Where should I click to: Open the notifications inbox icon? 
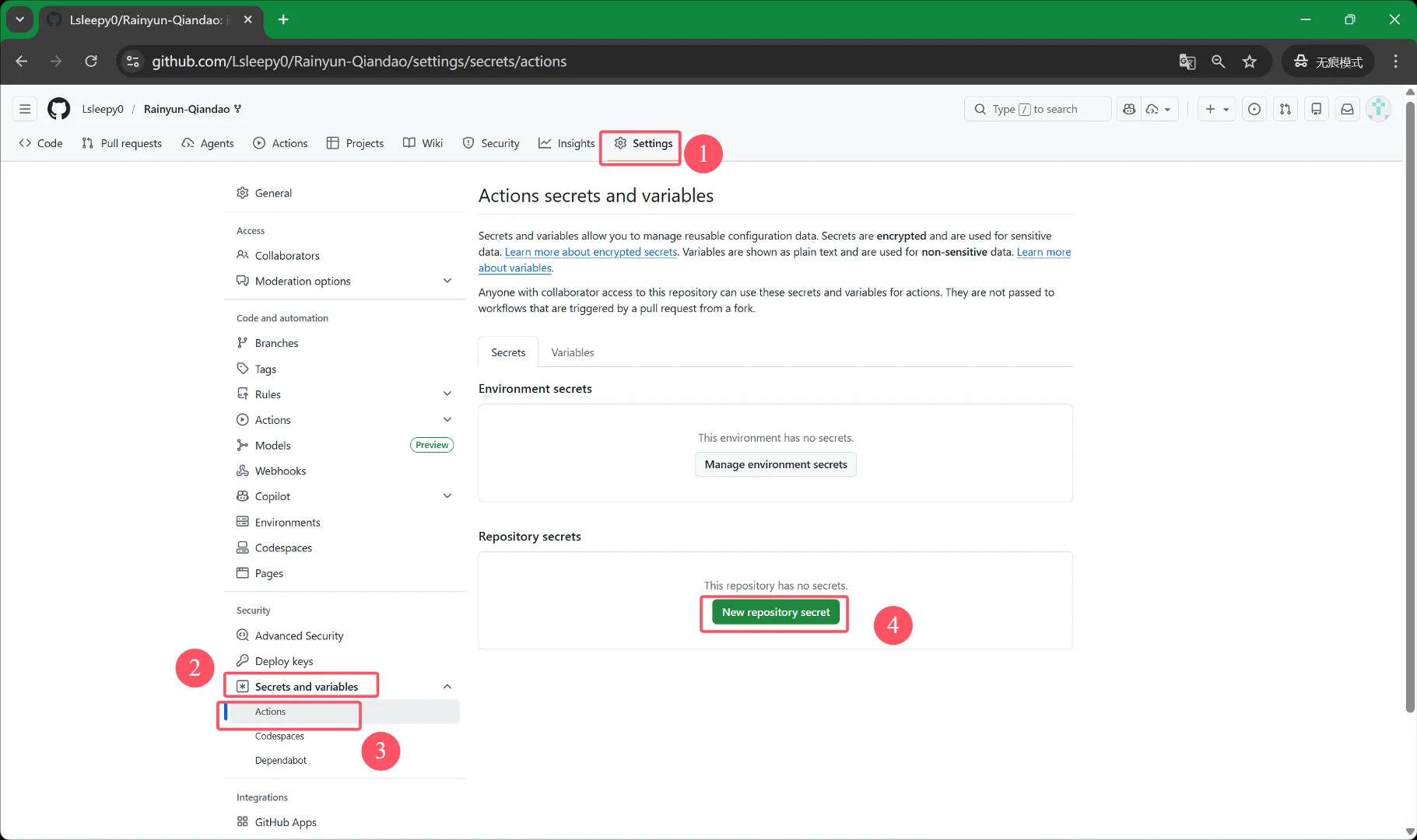[x=1348, y=109]
